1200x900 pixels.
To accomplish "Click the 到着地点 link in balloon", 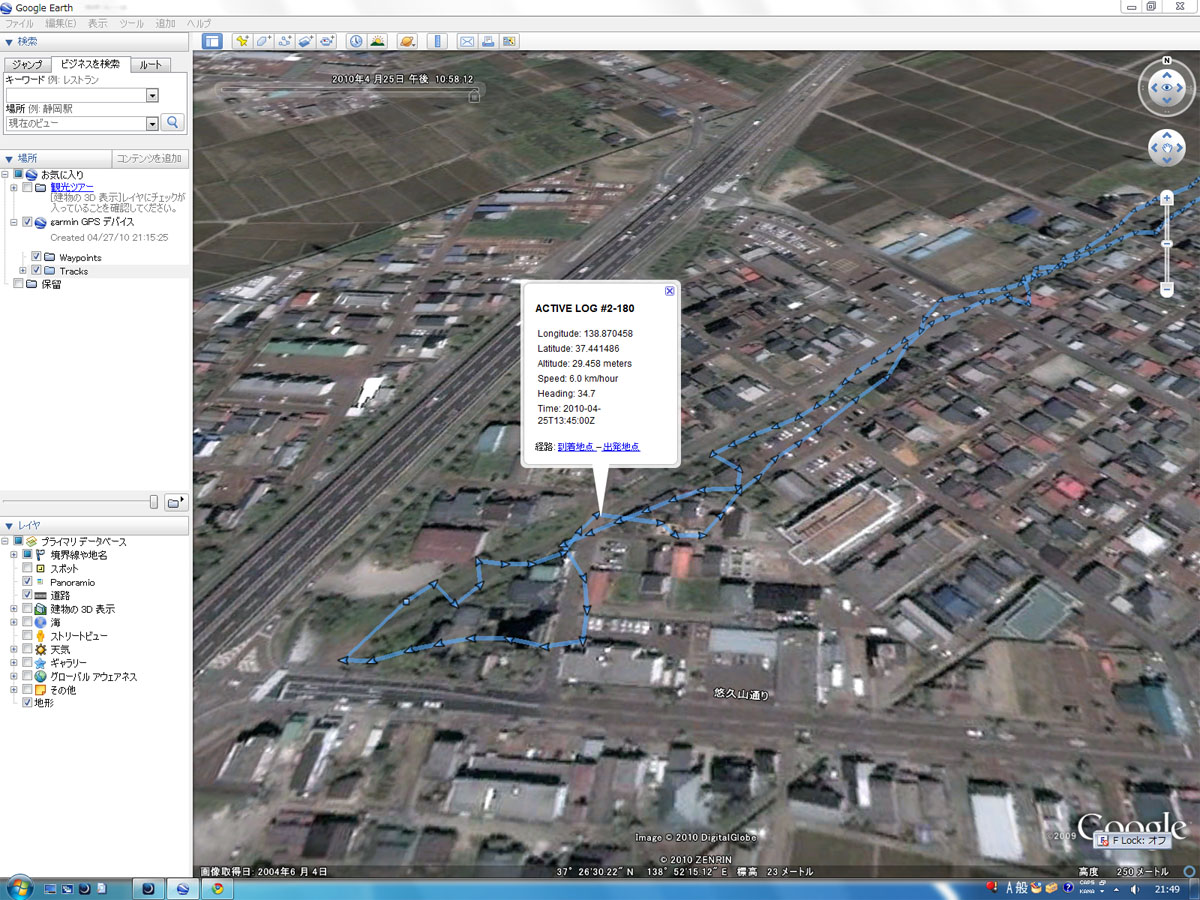I will click(576, 447).
